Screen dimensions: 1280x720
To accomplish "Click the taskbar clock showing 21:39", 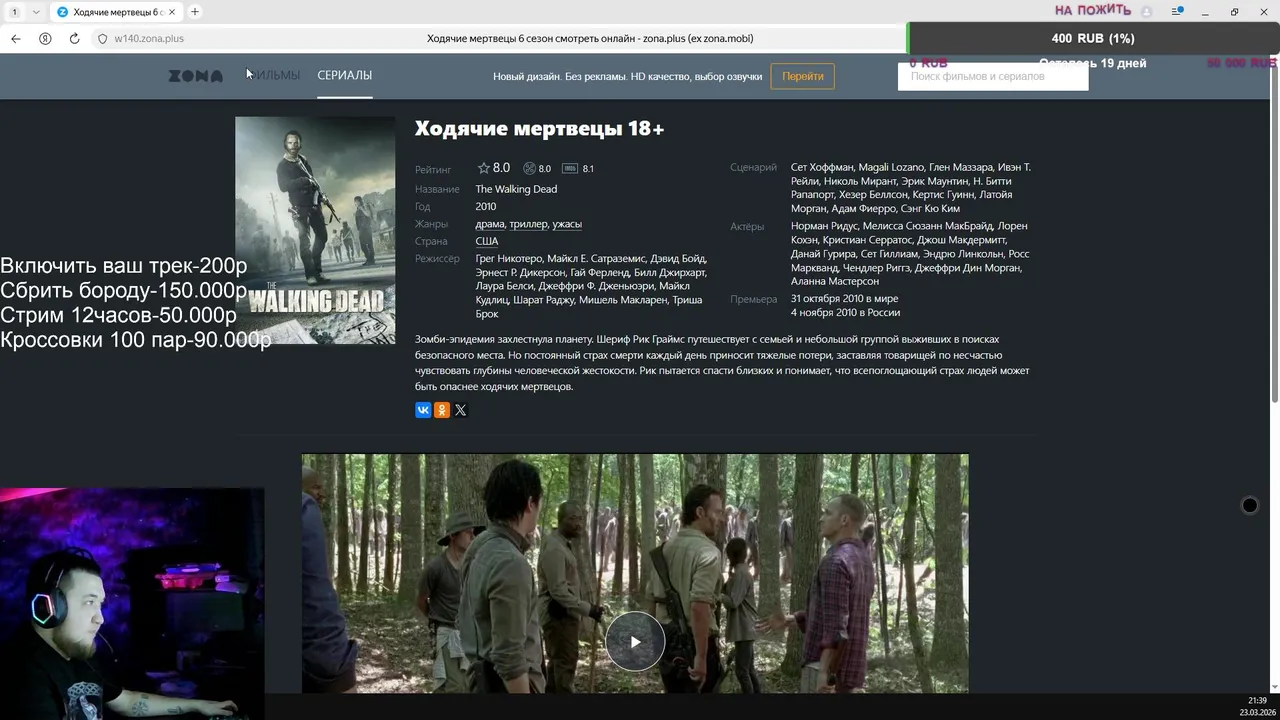I will [1257, 701].
